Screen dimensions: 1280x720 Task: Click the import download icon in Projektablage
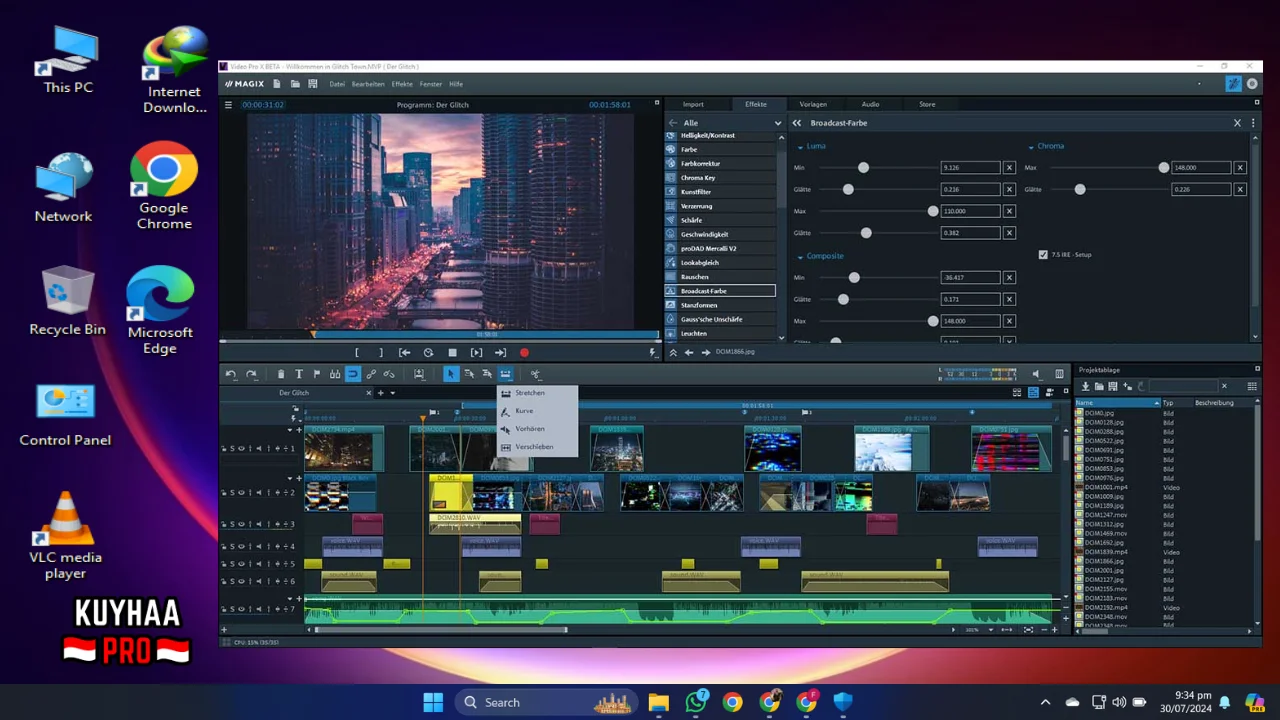tap(1085, 386)
